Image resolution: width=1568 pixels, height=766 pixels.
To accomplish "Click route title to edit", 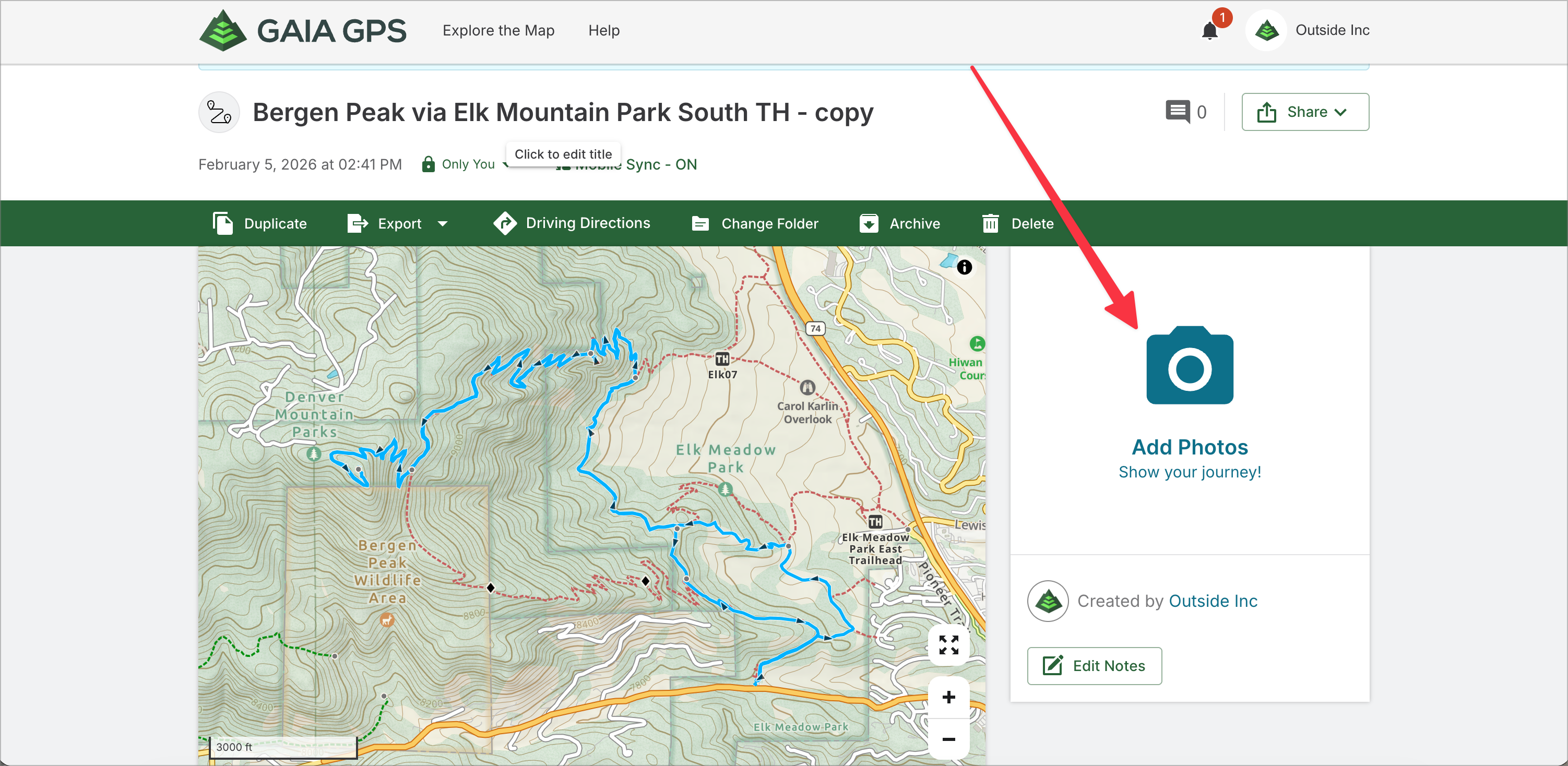I will pos(563,113).
